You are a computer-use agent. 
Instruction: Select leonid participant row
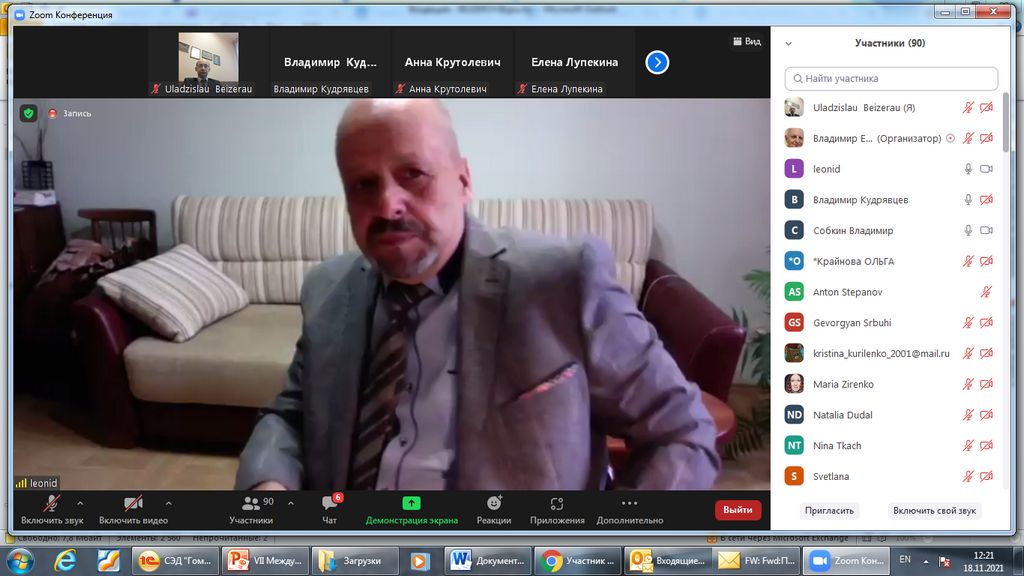(891, 169)
